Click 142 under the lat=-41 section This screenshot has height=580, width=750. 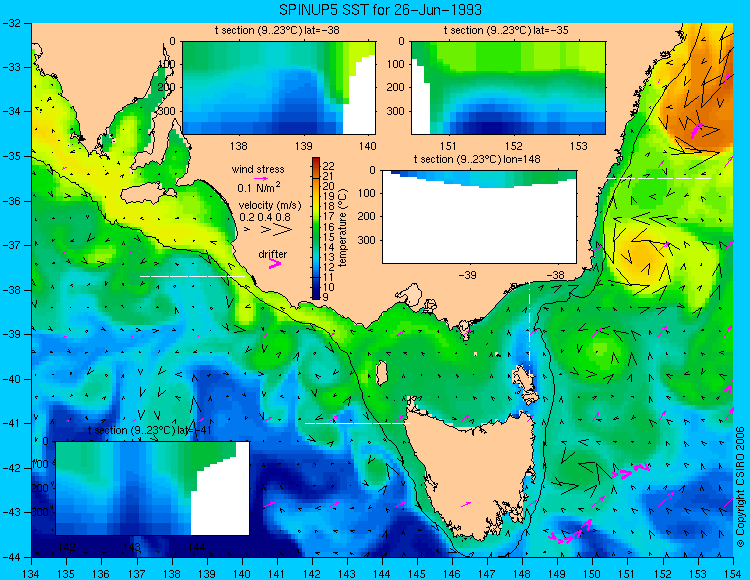(x=66, y=546)
